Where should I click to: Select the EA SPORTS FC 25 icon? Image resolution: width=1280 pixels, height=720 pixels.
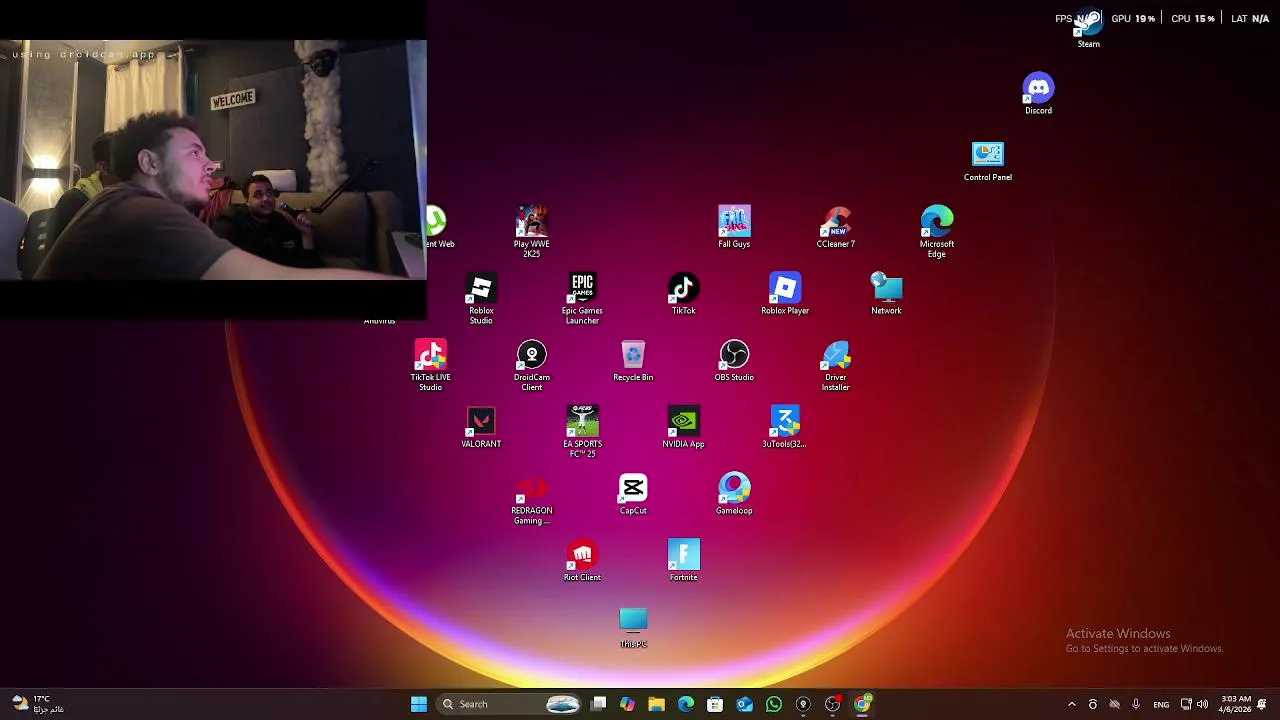pos(582,432)
